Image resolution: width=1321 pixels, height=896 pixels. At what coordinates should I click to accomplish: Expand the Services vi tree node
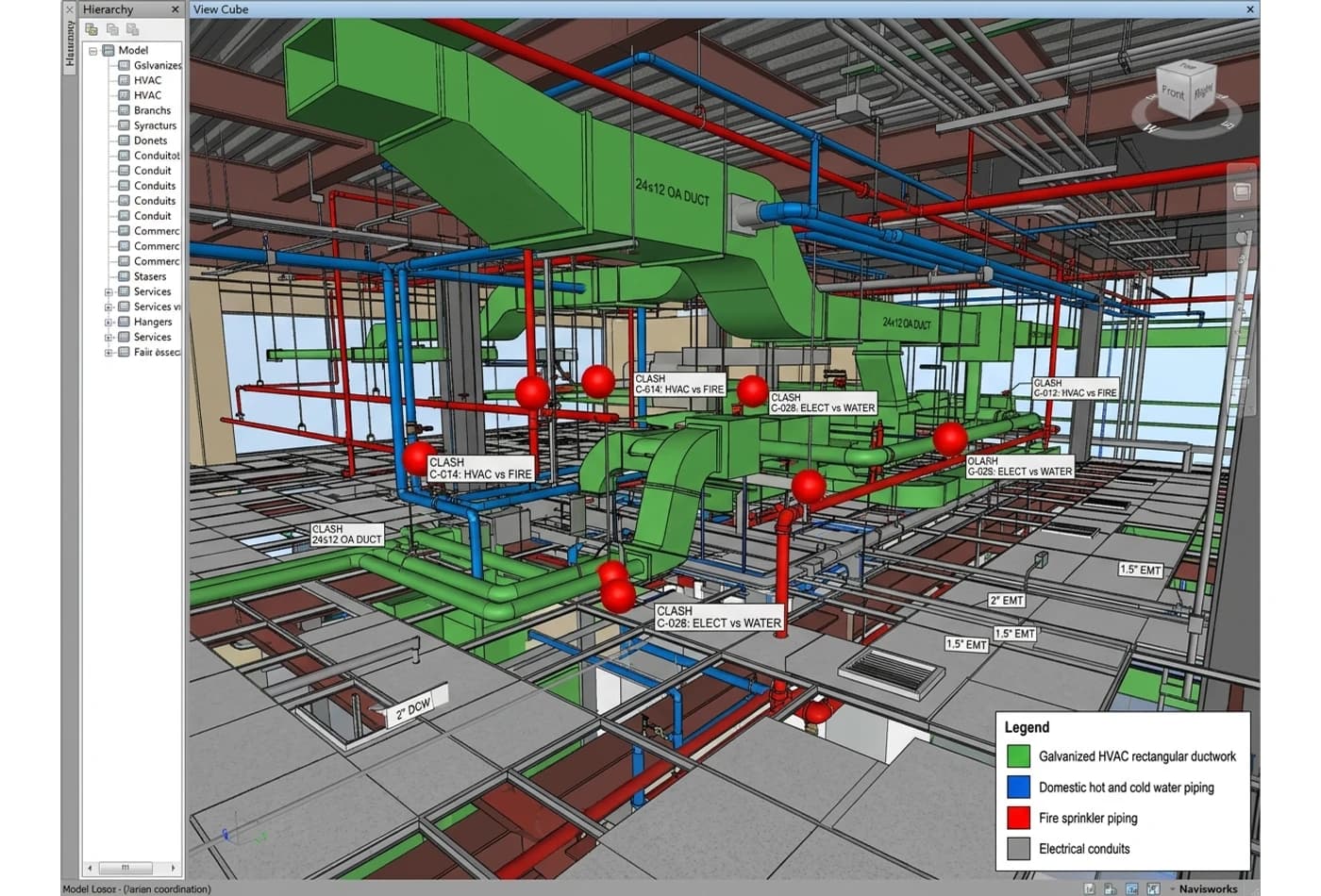point(109,307)
